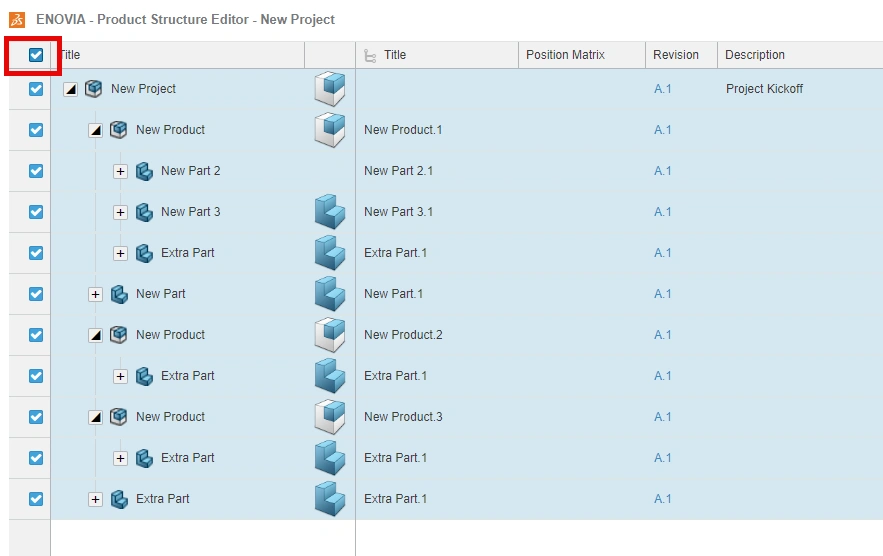The image size is (883, 556).
Task: Collapse the New Project tree node
Action: pyautogui.click(x=70, y=89)
